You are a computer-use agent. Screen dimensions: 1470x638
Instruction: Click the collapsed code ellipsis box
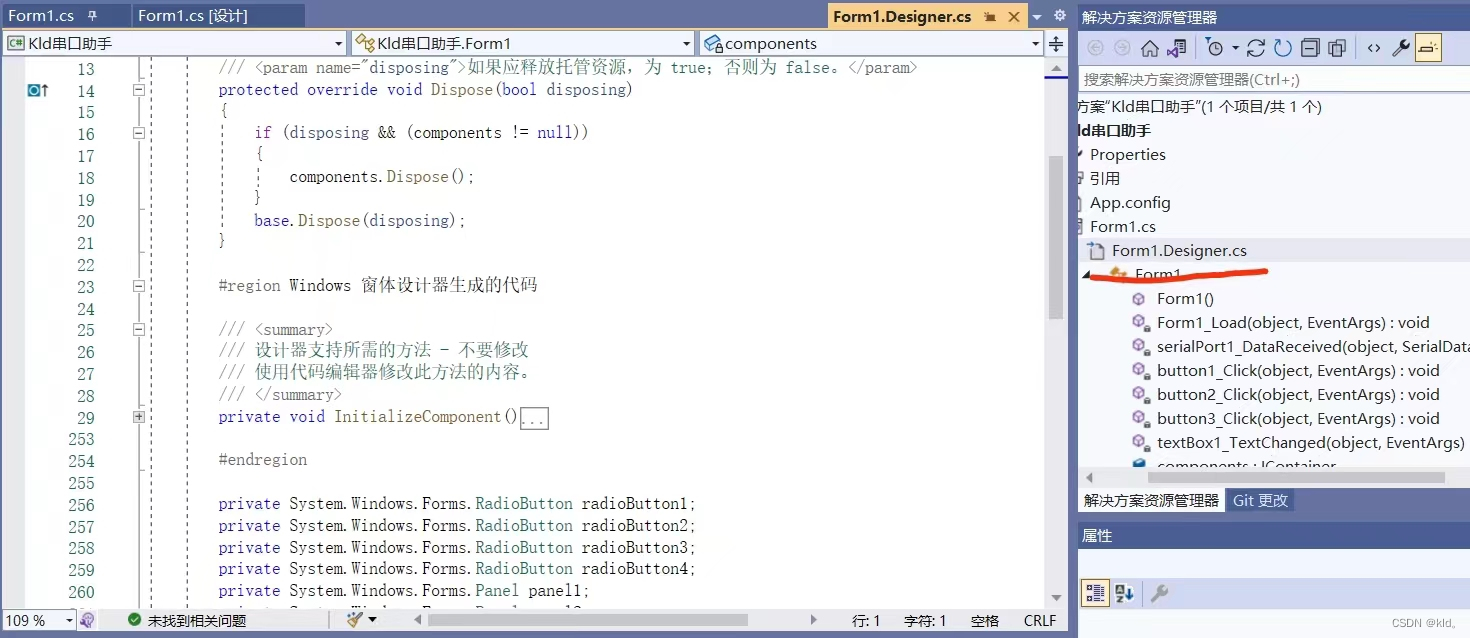point(534,419)
